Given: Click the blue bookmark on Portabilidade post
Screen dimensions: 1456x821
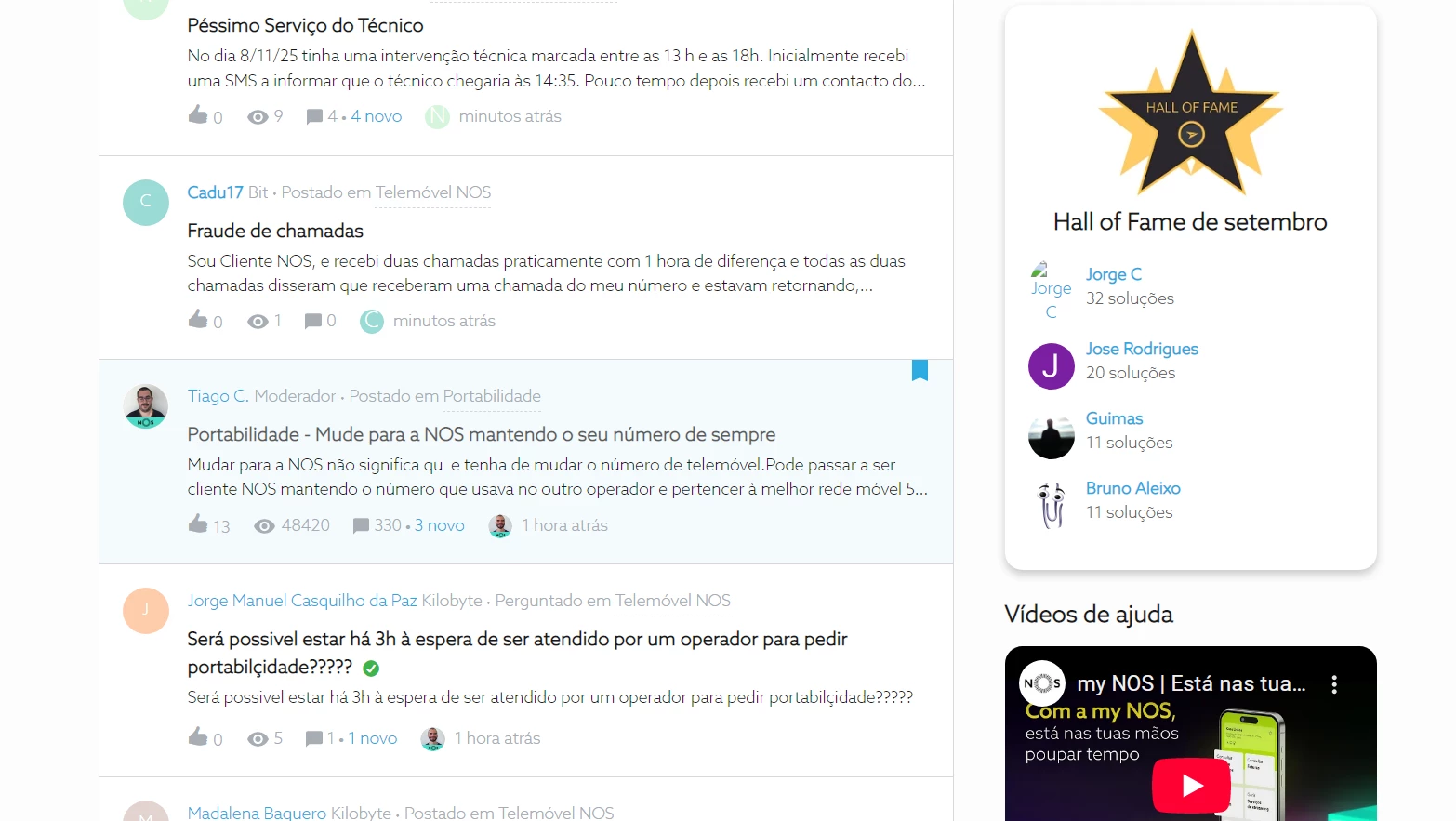Looking at the screenshot, I should 920,371.
